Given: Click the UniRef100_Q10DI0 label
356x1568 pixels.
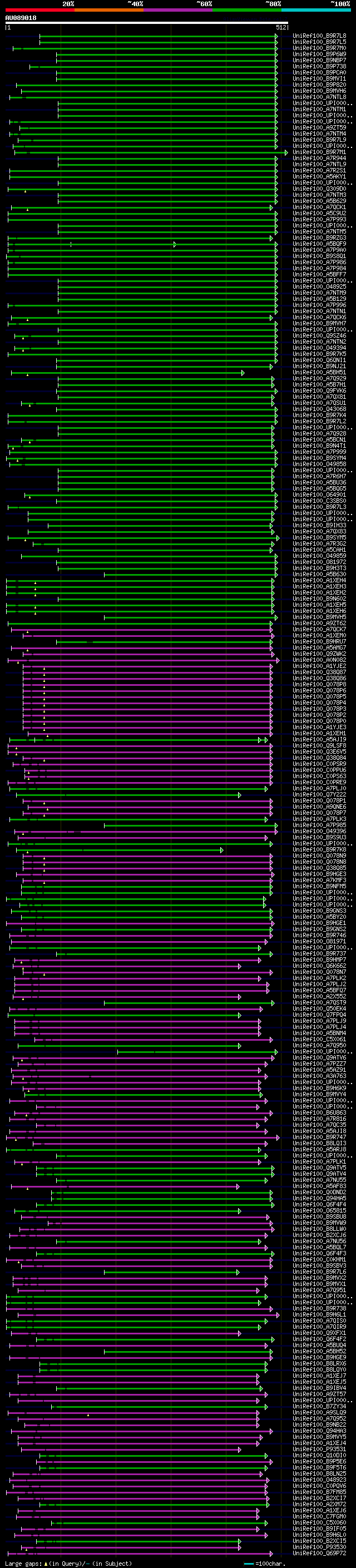Looking at the screenshot, I should click(319, 1456).
